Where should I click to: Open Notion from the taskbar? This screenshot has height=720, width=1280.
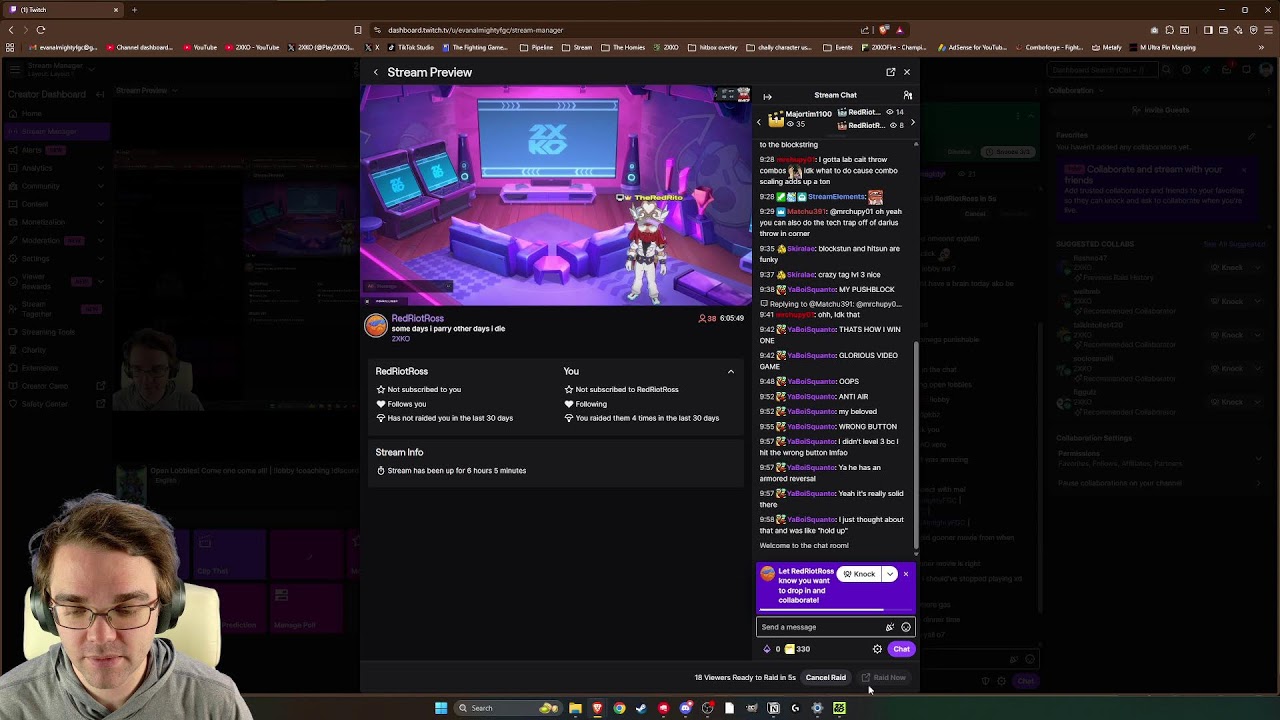pos(773,708)
